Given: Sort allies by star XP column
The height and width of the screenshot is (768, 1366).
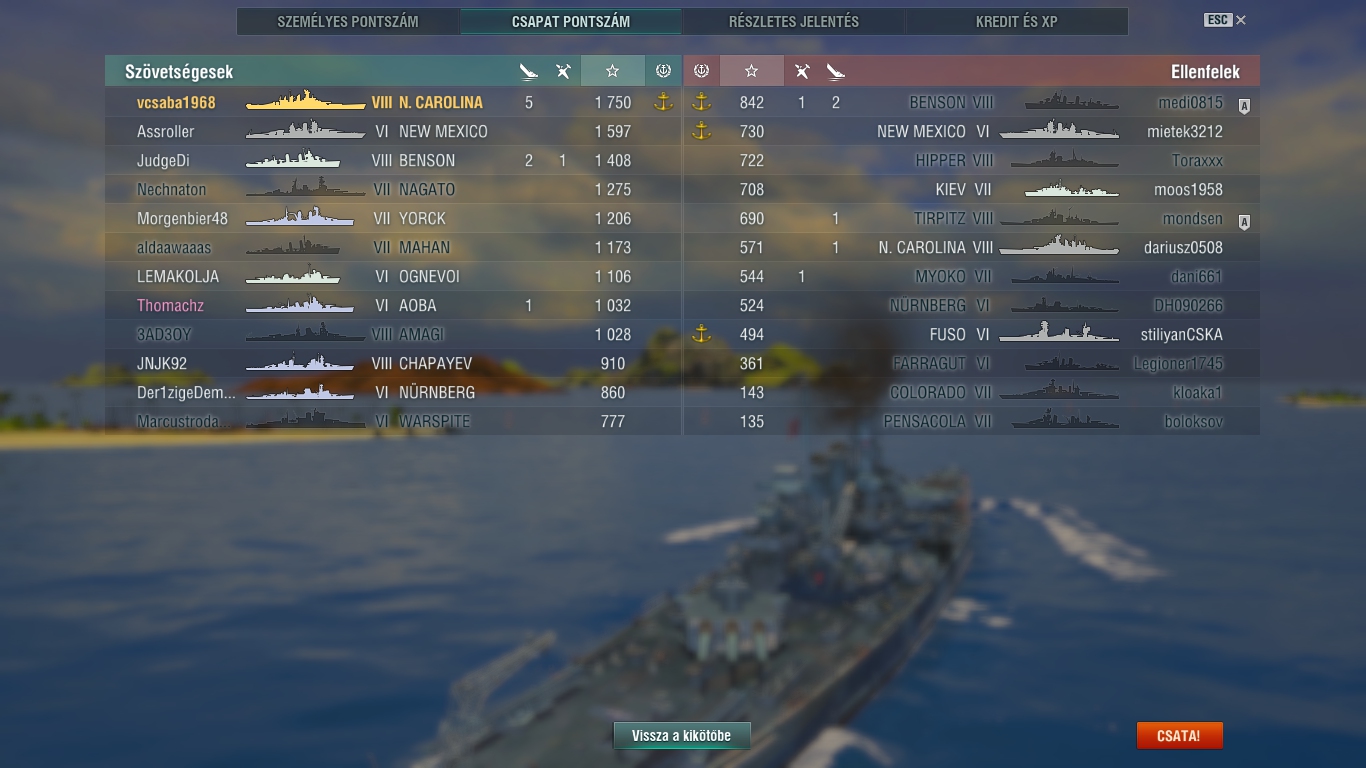Looking at the screenshot, I should tap(612, 71).
